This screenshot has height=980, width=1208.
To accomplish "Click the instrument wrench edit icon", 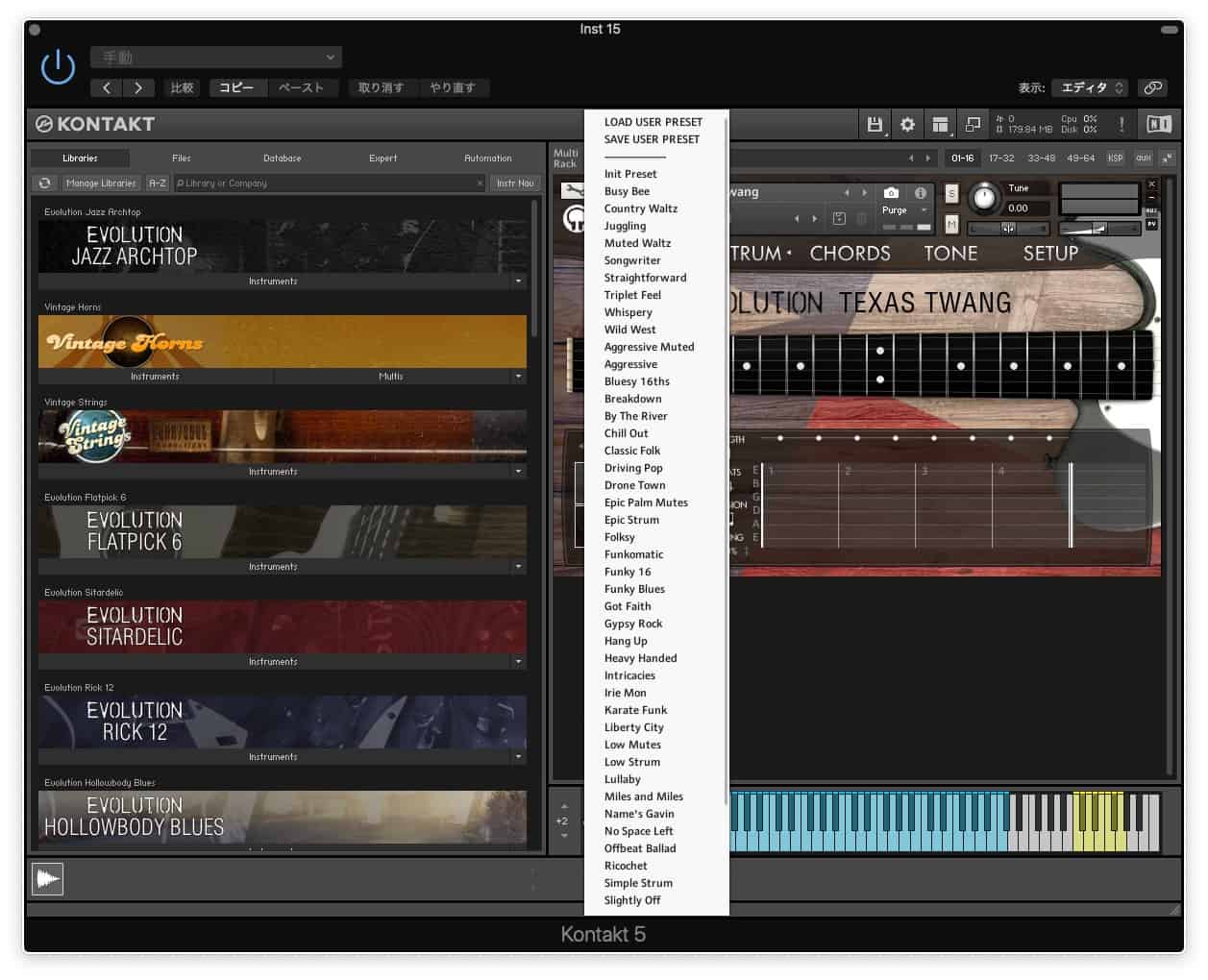I will coord(572,190).
